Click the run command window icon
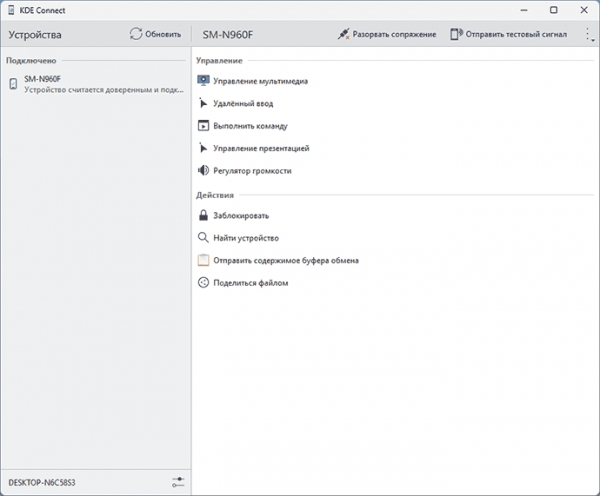 (x=203, y=126)
